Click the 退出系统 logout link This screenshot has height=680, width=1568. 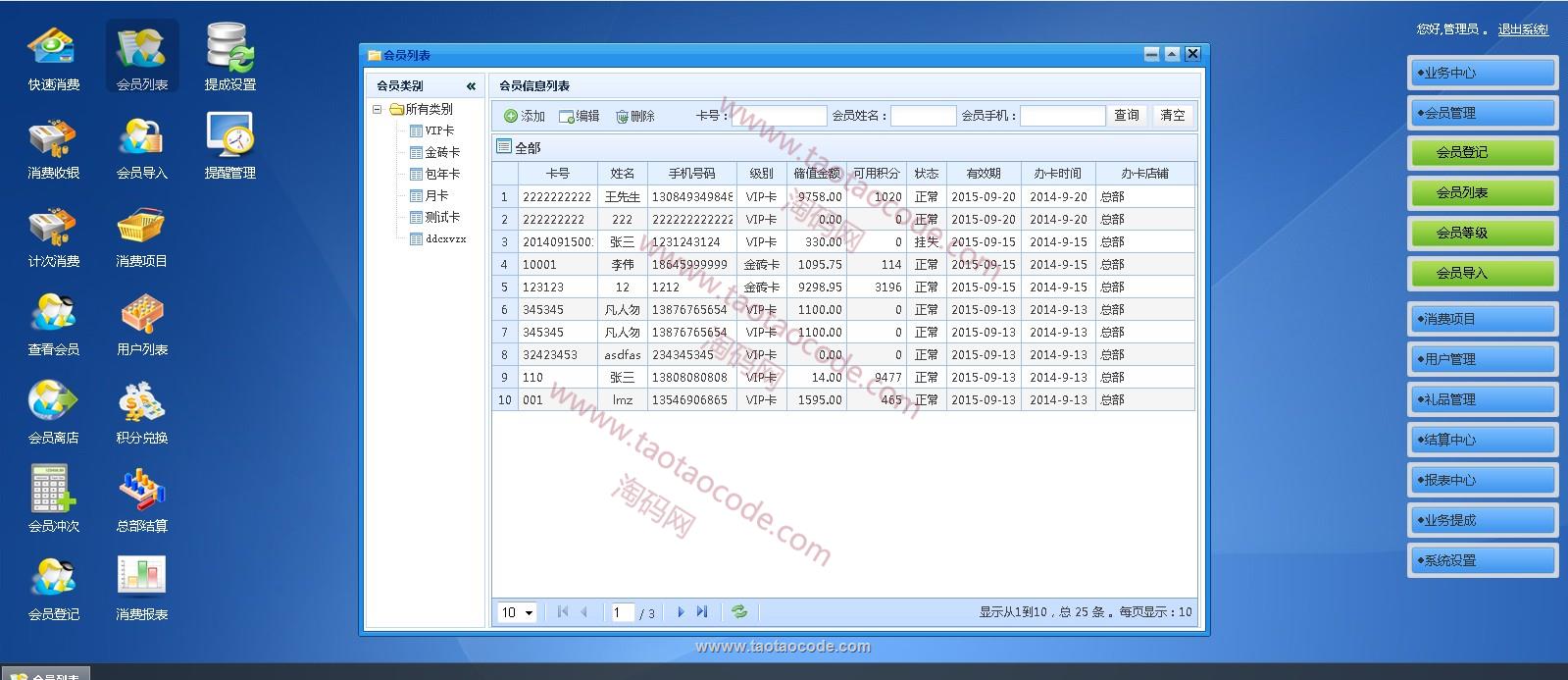(x=1522, y=30)
